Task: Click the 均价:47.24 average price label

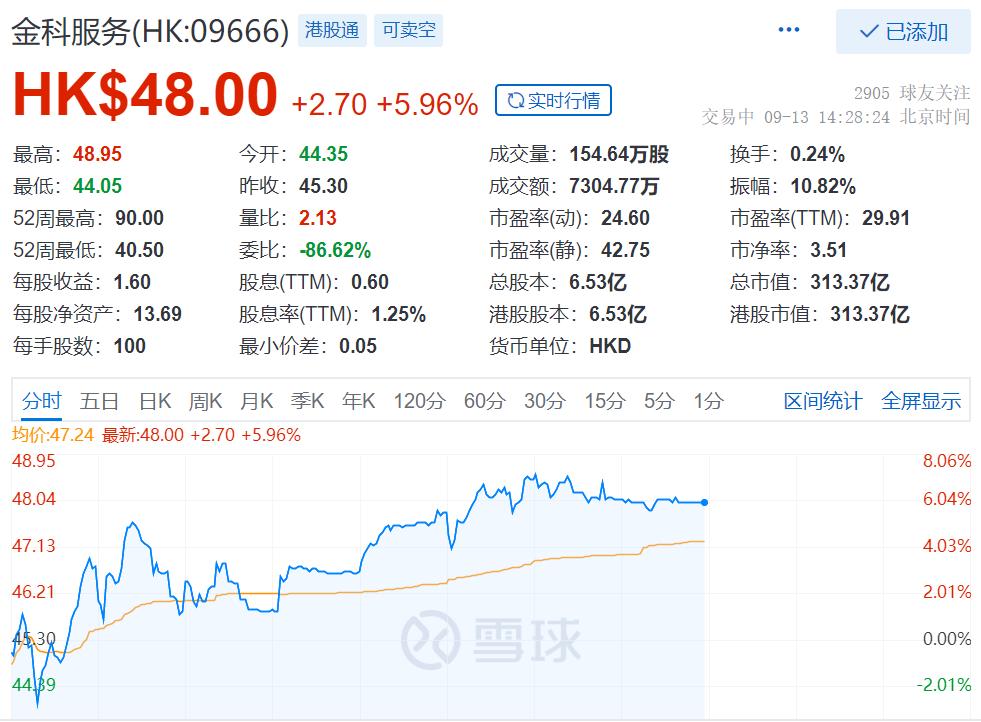Action: pyautogui.click(x=53, y=435)
